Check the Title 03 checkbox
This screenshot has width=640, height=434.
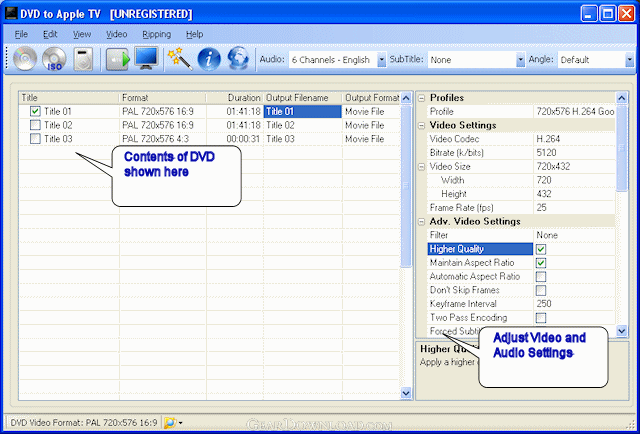pyautogui.click(x=36, y=139)
